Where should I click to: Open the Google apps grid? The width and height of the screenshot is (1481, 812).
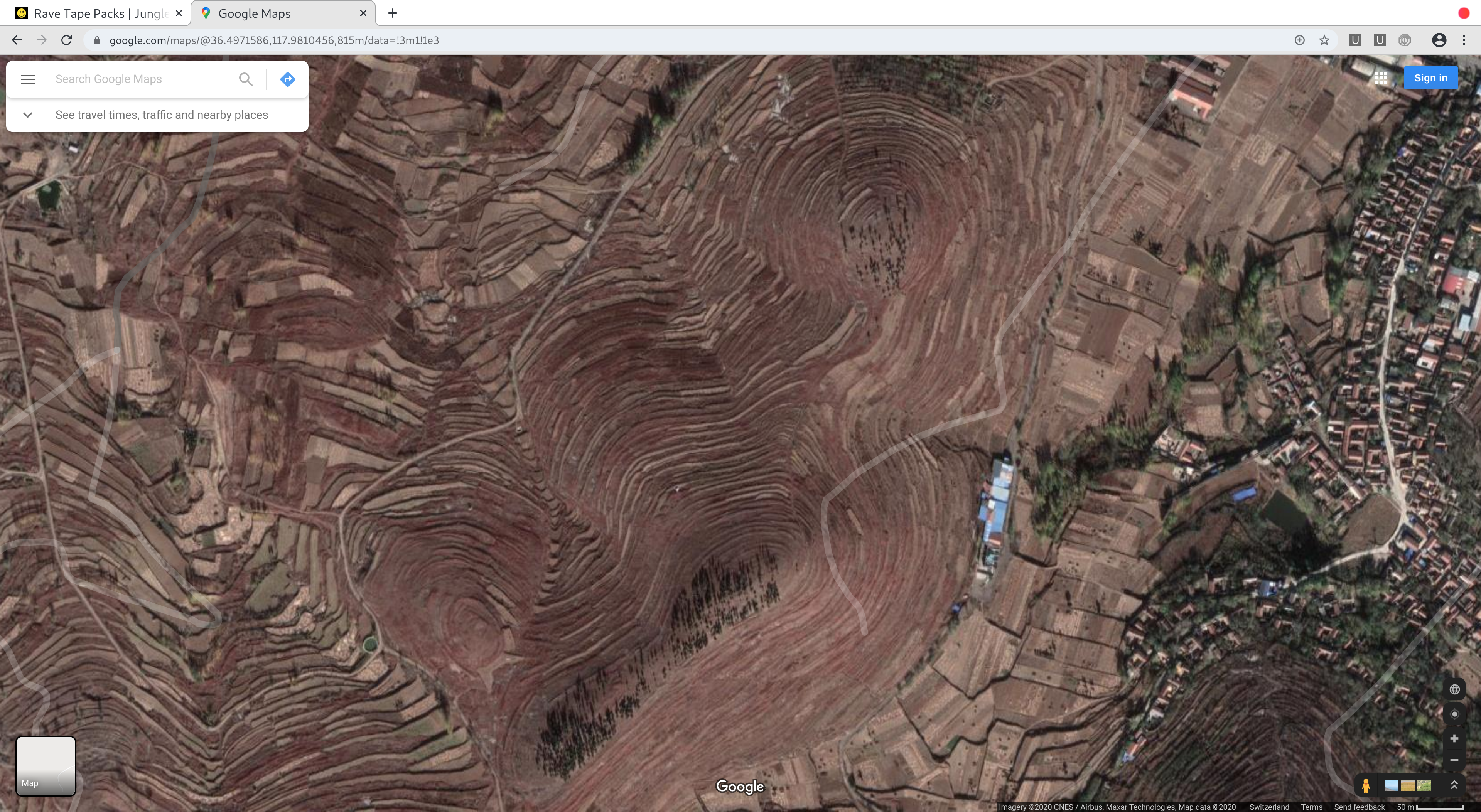(x=1381, y=78)
